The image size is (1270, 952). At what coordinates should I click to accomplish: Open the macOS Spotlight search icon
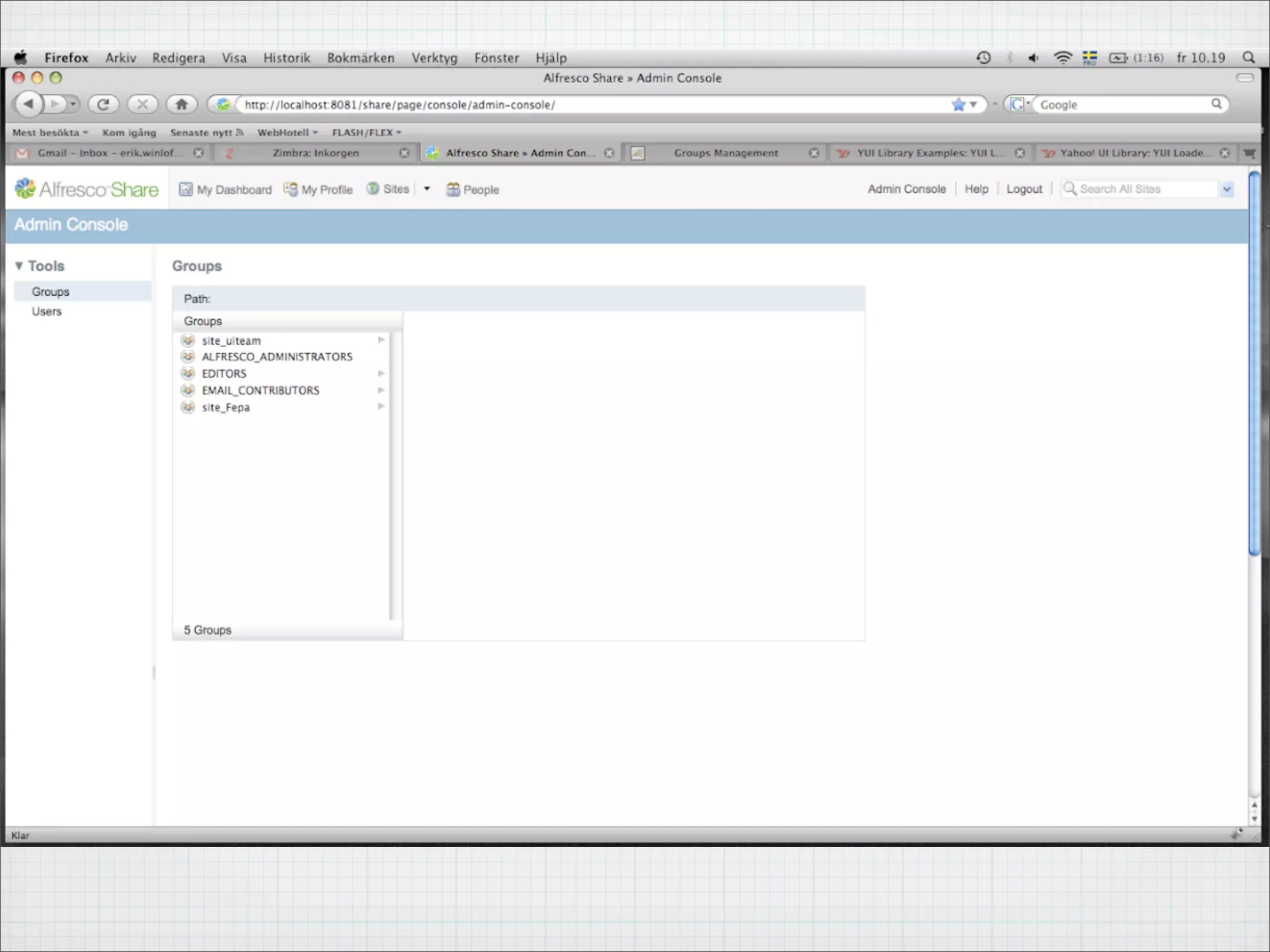[1248, 58]
